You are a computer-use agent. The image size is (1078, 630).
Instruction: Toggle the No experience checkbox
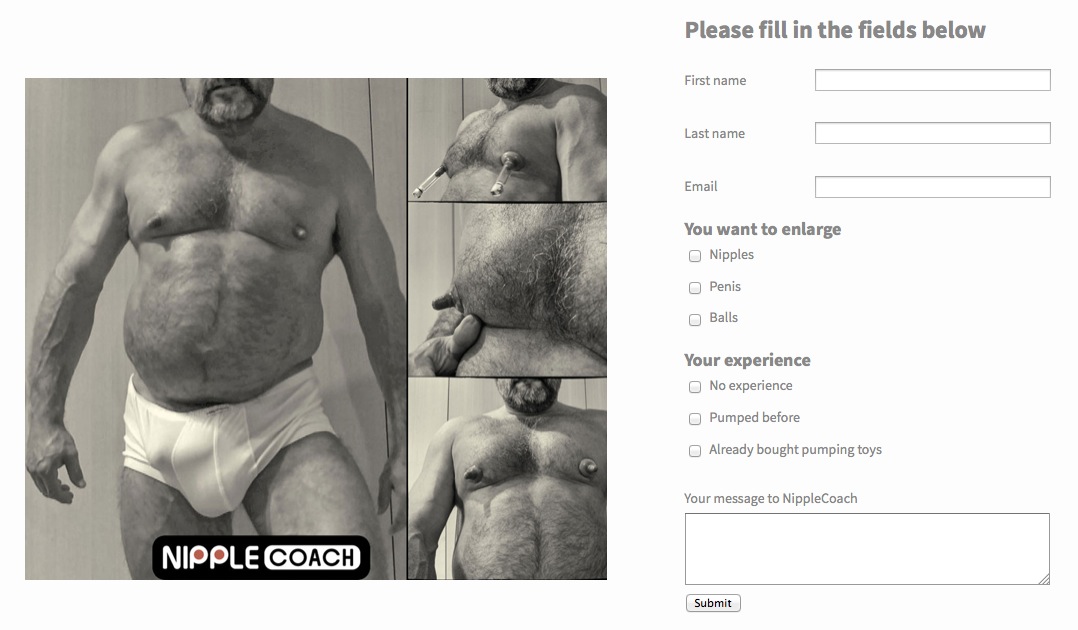(x=694, y=387)
